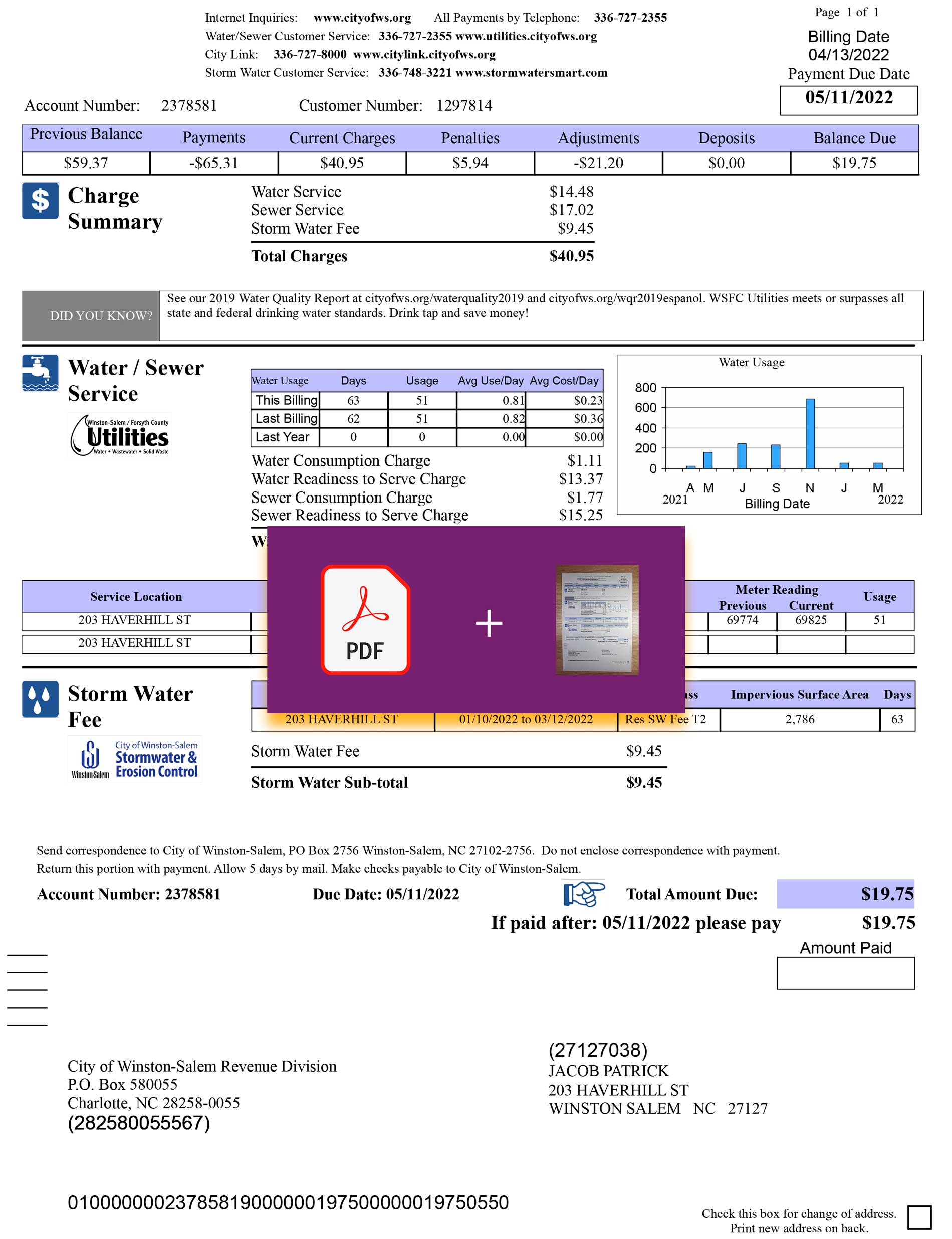
Task: Select the Last Billing days value 62
Action: pyautogui.click(x=353, y=419)
